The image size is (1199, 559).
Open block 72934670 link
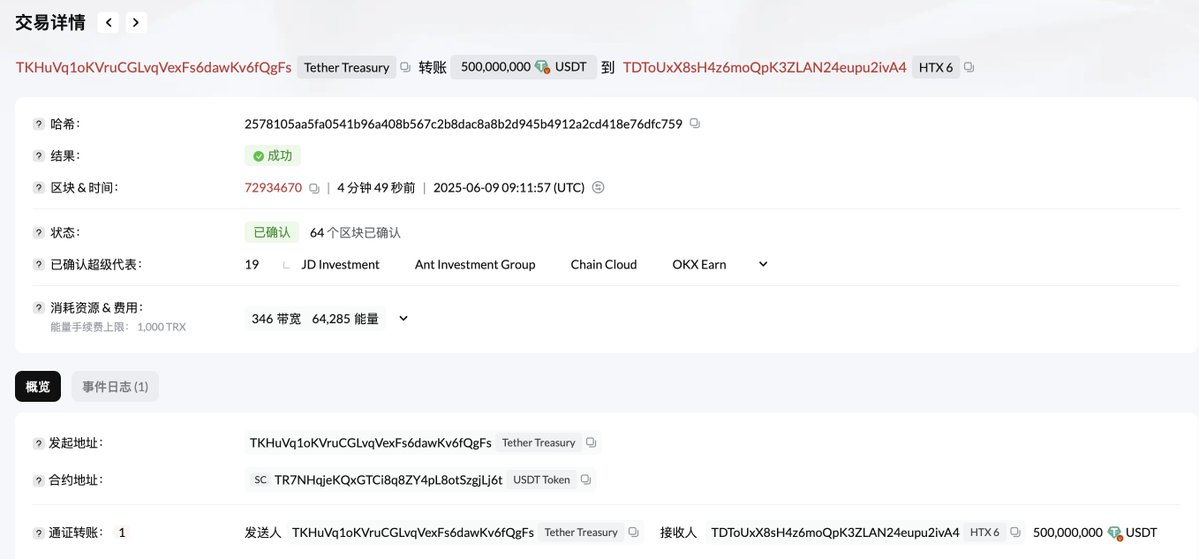pos(273,187)
